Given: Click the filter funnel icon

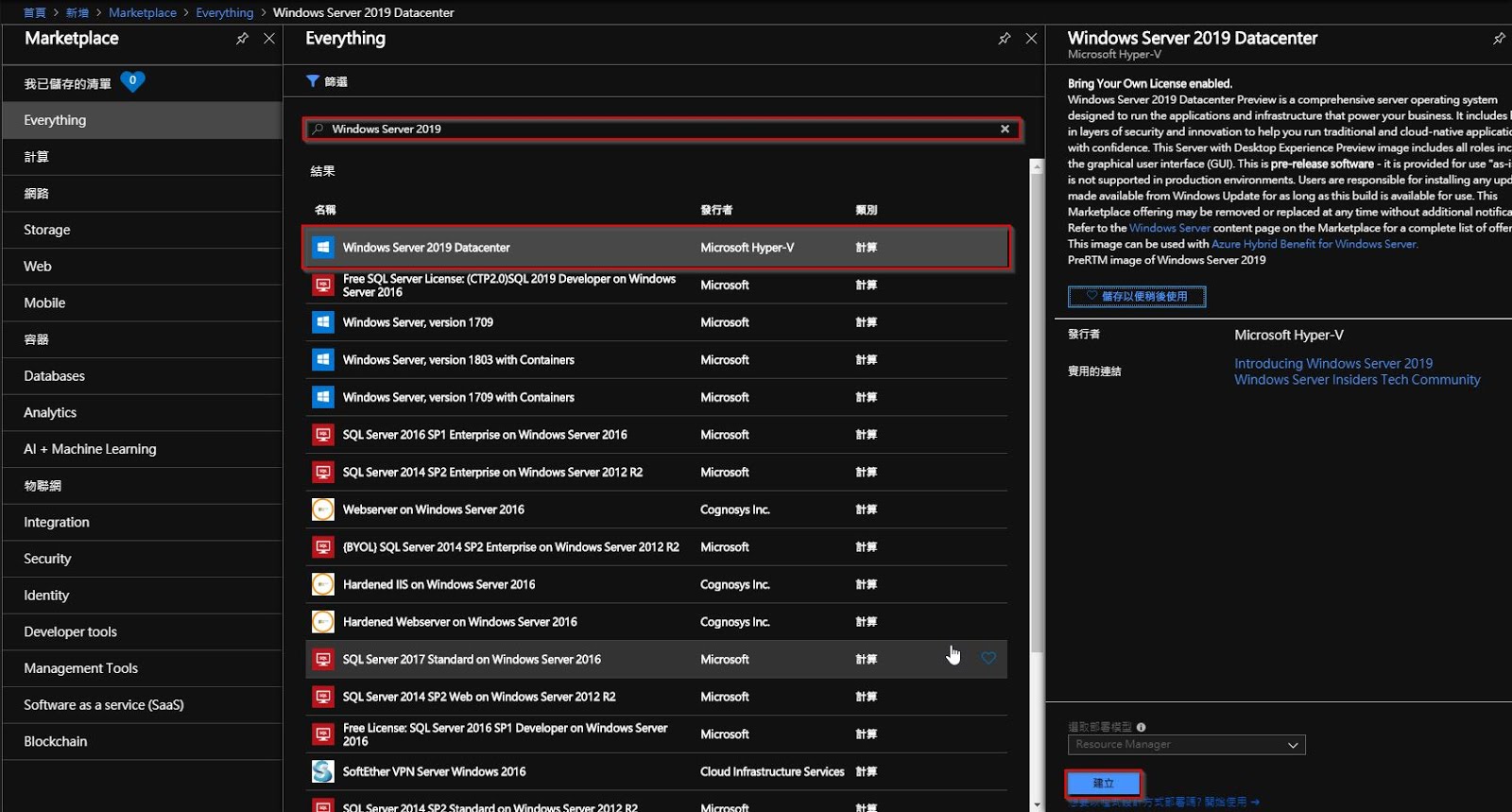Looking at the screenshot, I should pos(313,81).
